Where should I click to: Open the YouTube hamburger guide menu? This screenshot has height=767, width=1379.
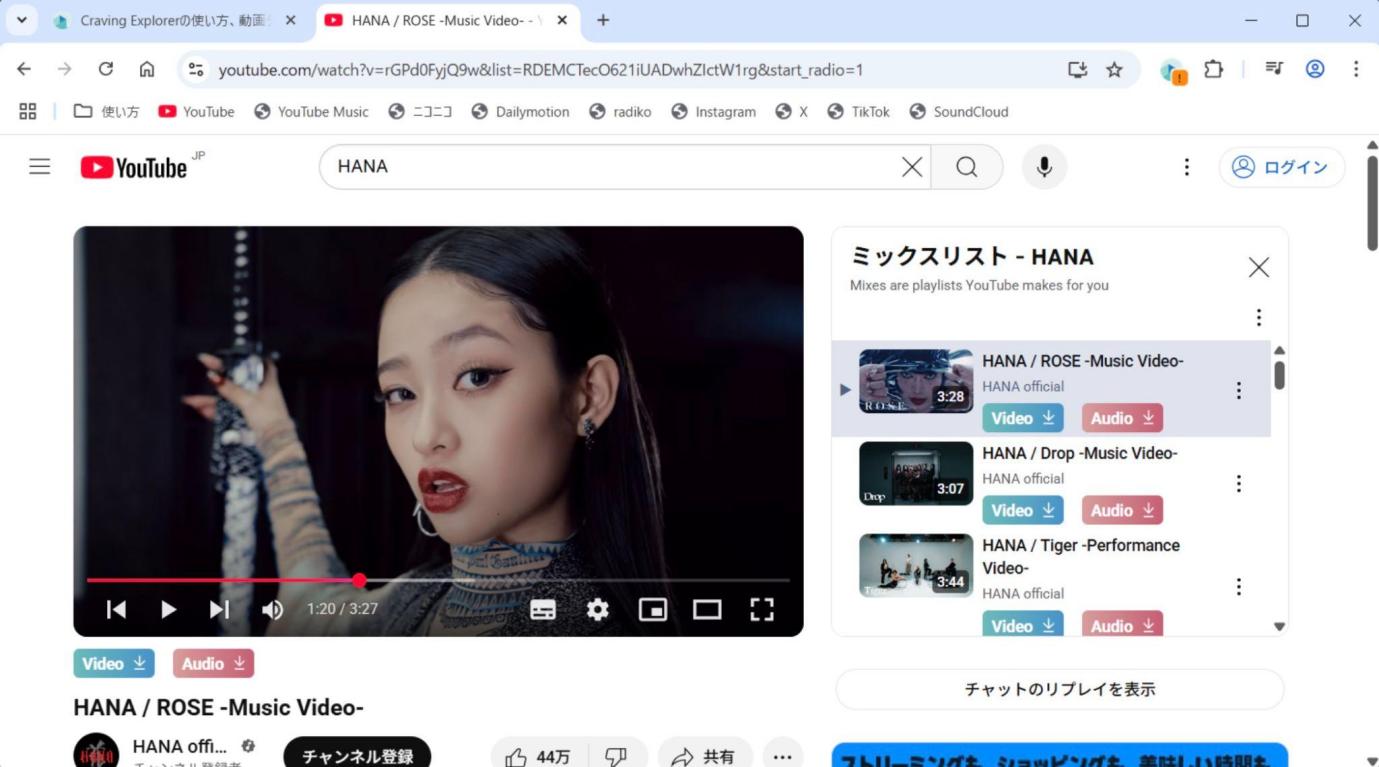click(x=40, y=167)
